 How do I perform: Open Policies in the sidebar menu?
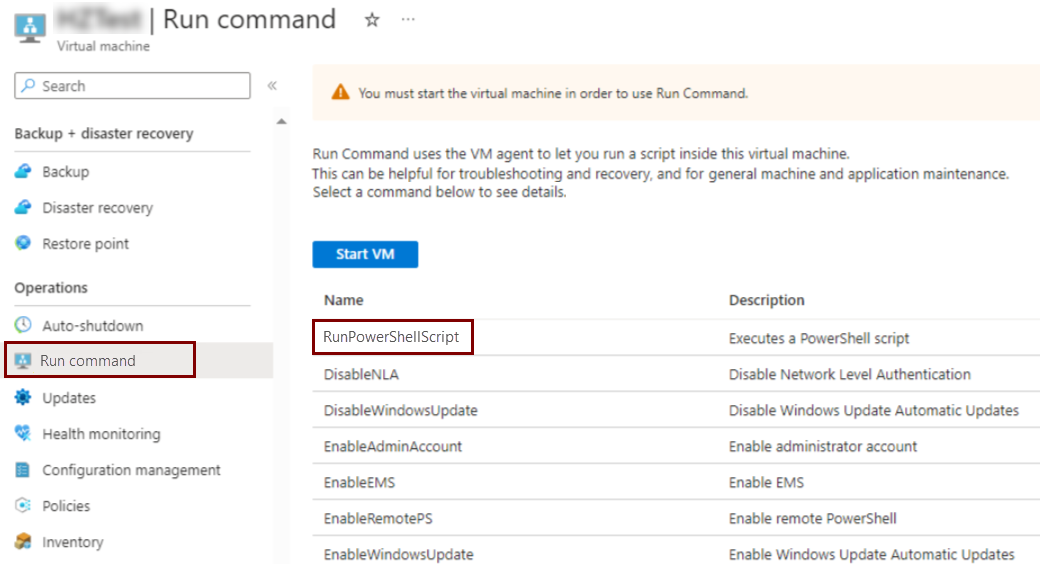point(66,506)
